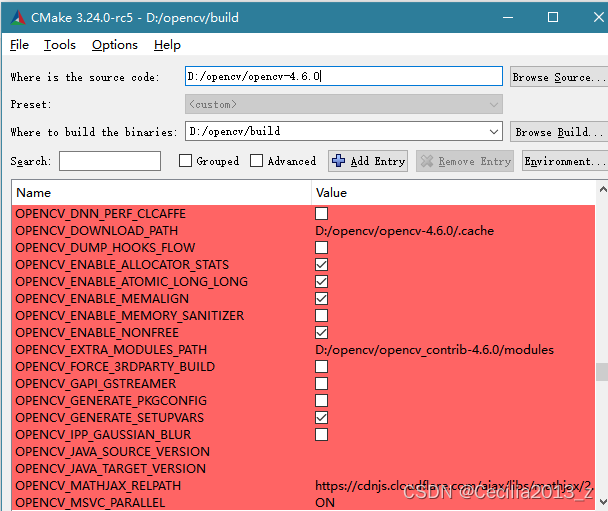Click the CMake logo in title bar
The height and width of the screenshot is (511, 608).
[x=17, y=17]
